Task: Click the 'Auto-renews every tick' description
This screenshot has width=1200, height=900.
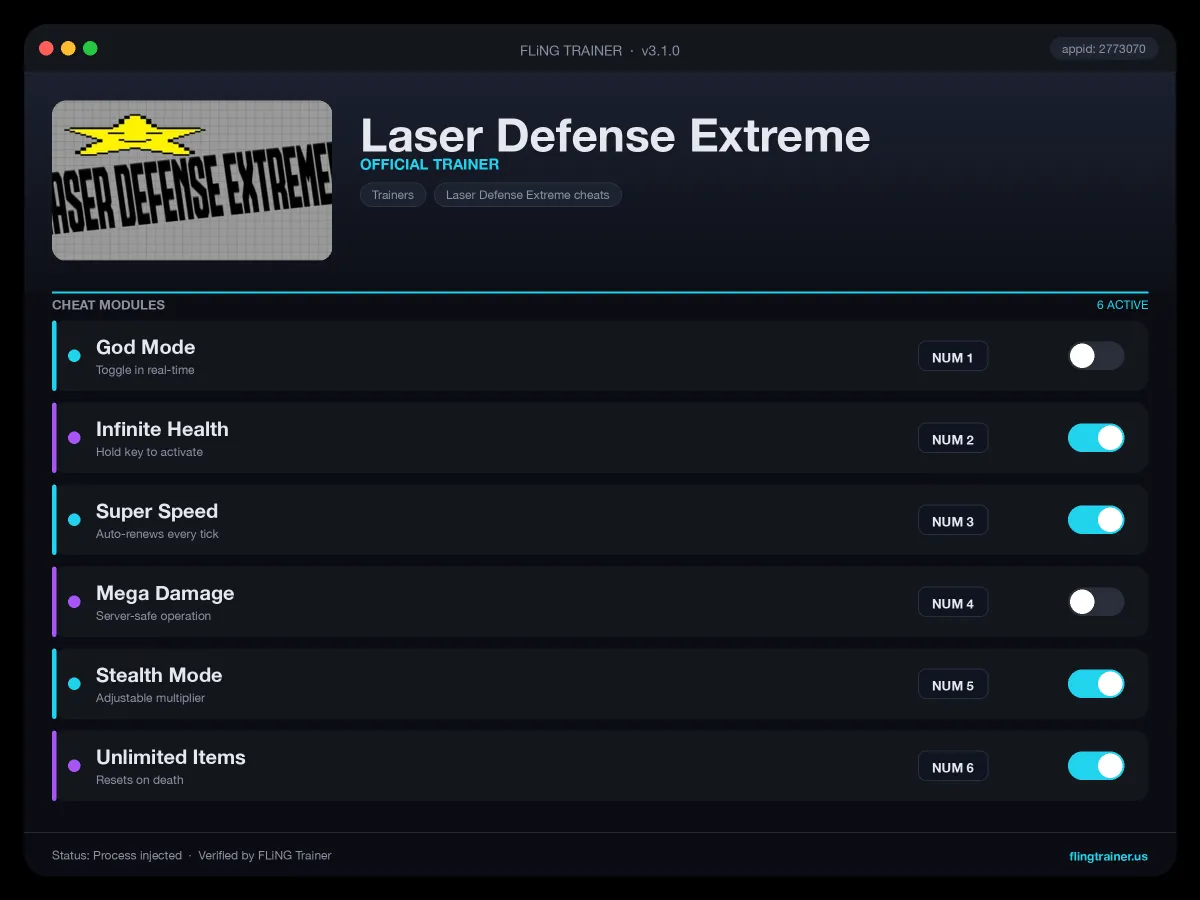Action: point(157,534)
